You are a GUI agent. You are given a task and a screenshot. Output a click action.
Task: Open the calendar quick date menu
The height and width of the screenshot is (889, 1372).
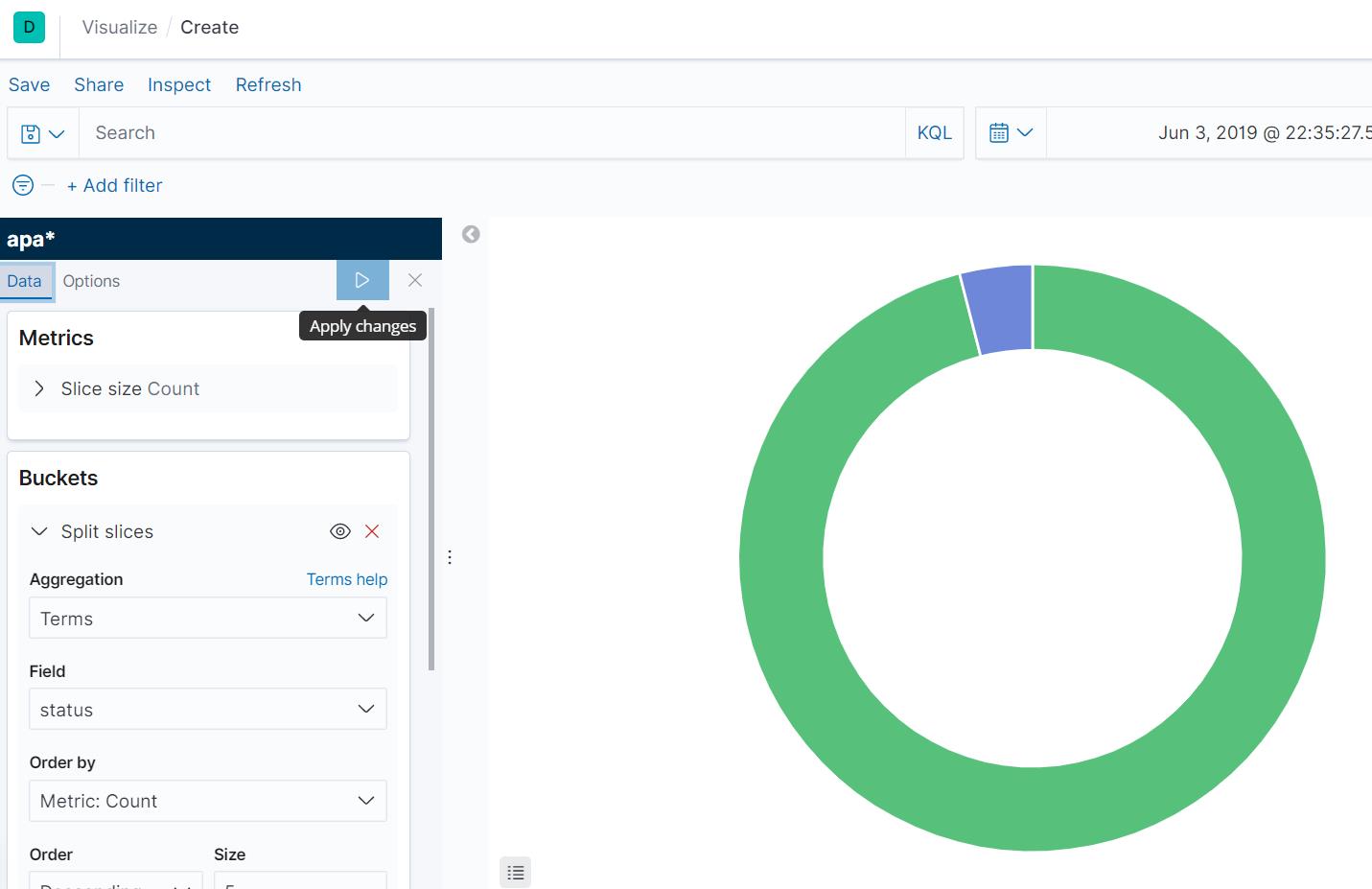point(1011,133)
